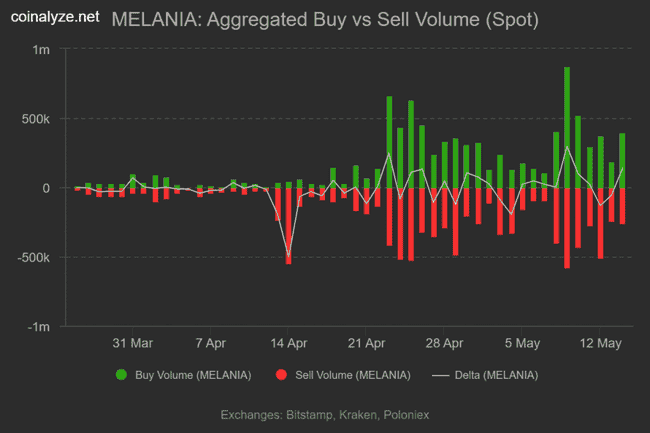Click the 12 May x-axis label
Viewport: 650px width, 433px height.
(601, 343)
